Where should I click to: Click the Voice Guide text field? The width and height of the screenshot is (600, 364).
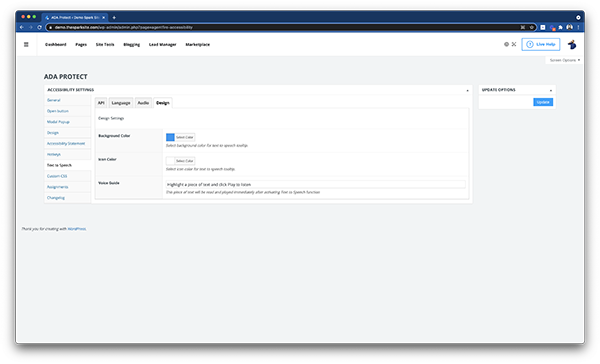click(316, 184)
